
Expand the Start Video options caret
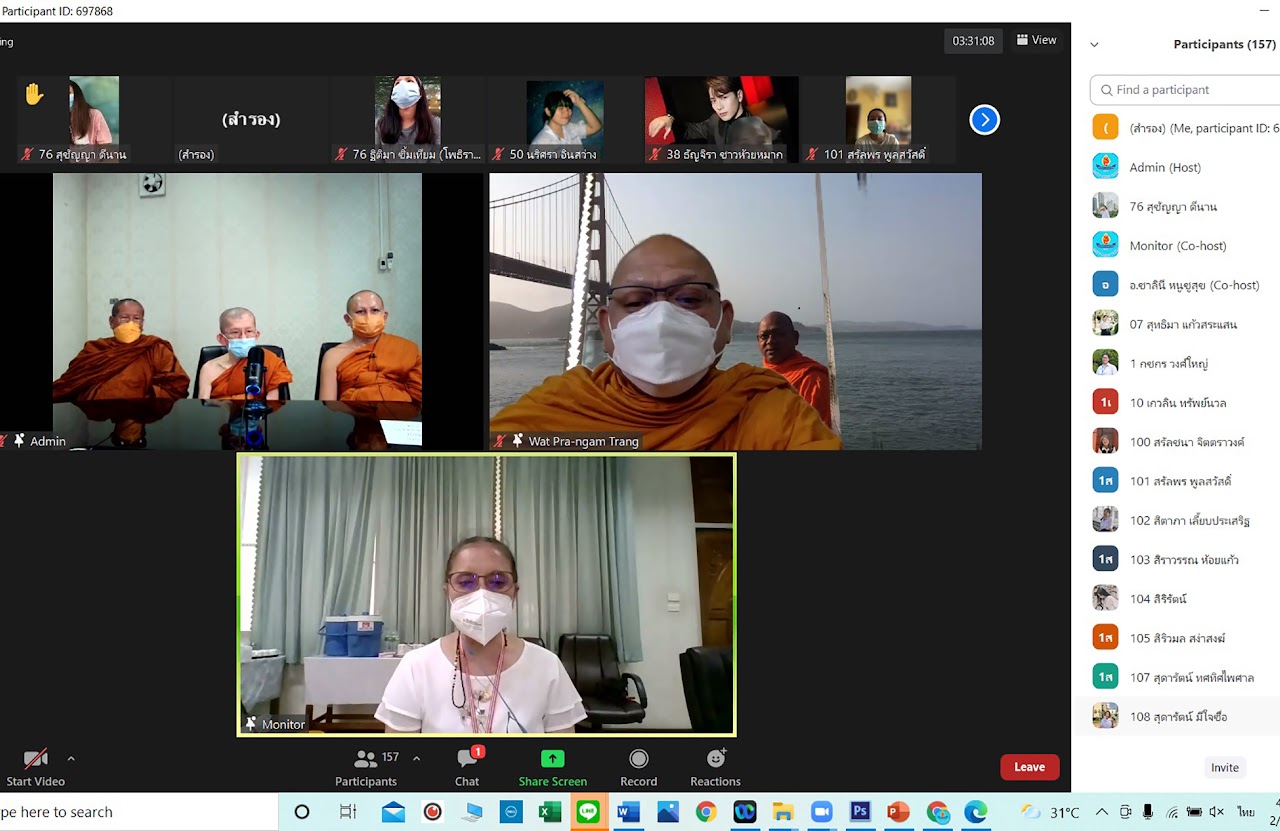pyautogui.click(x=71, y=759)
